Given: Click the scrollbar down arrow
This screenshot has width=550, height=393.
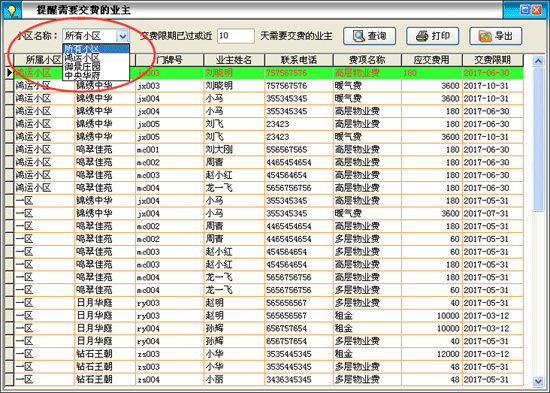Looking at the screenshot, I should point(538,381).
